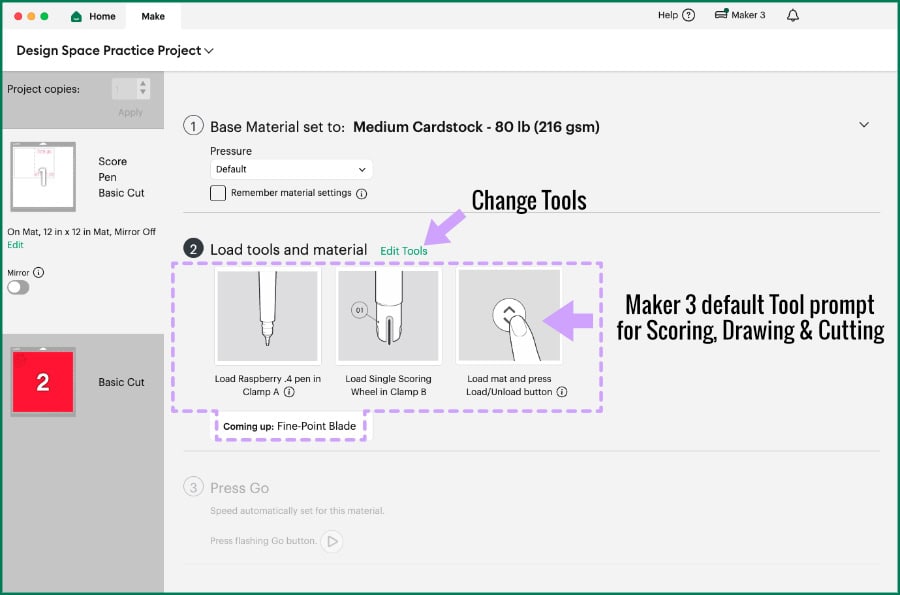Click the Single Scoring Wheel illustration
The width and height of the screenshot is (900, 595).
pyautogui.click(x=389, y=316)
